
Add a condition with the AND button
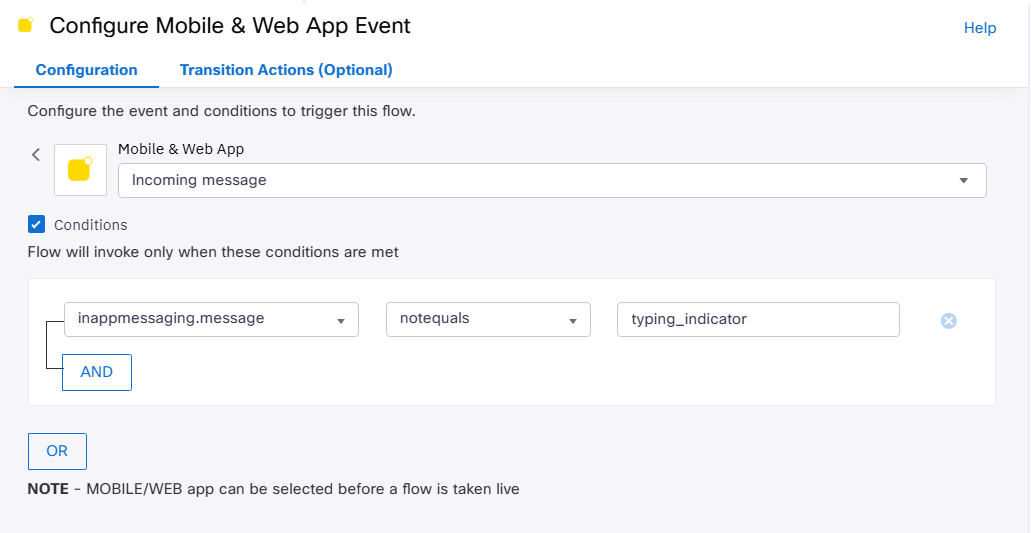pyautogui.click(x=97, y=372)
